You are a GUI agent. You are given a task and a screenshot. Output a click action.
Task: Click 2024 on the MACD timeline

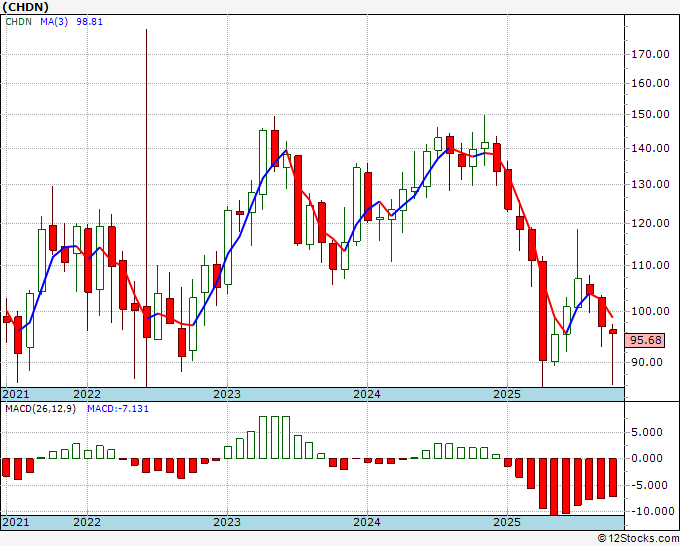click(x=367, y=522)
